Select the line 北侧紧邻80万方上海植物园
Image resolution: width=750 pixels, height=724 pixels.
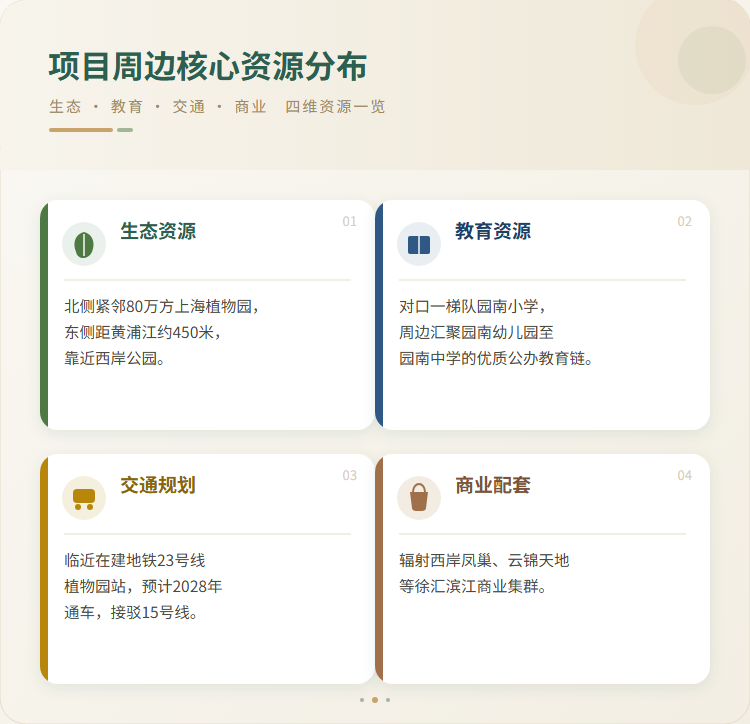pyautogui.click(x=162, y=306)
